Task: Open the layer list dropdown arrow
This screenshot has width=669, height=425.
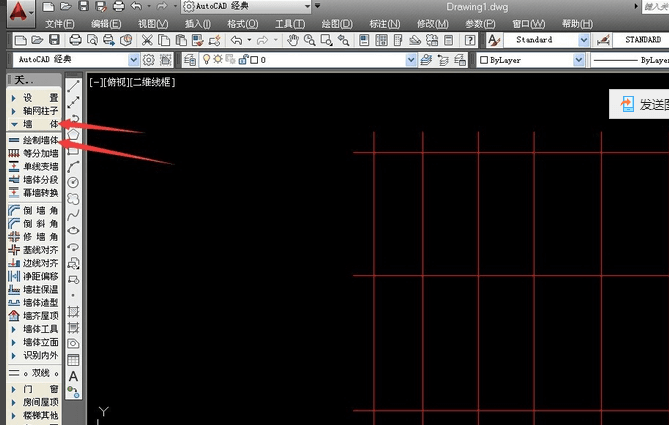Action: pyautogui.click(x=411, y=60)
